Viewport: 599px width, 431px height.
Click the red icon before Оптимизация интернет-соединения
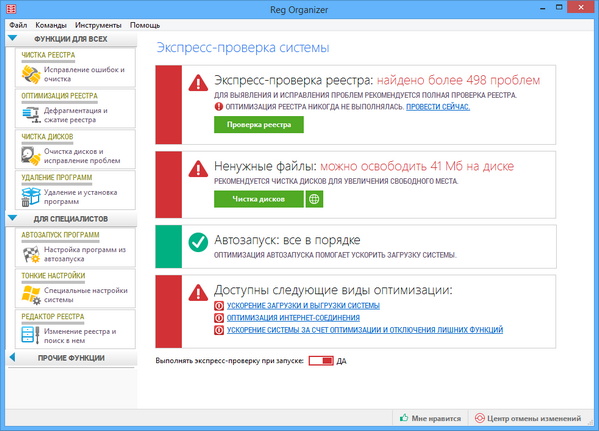coord(219,318)
